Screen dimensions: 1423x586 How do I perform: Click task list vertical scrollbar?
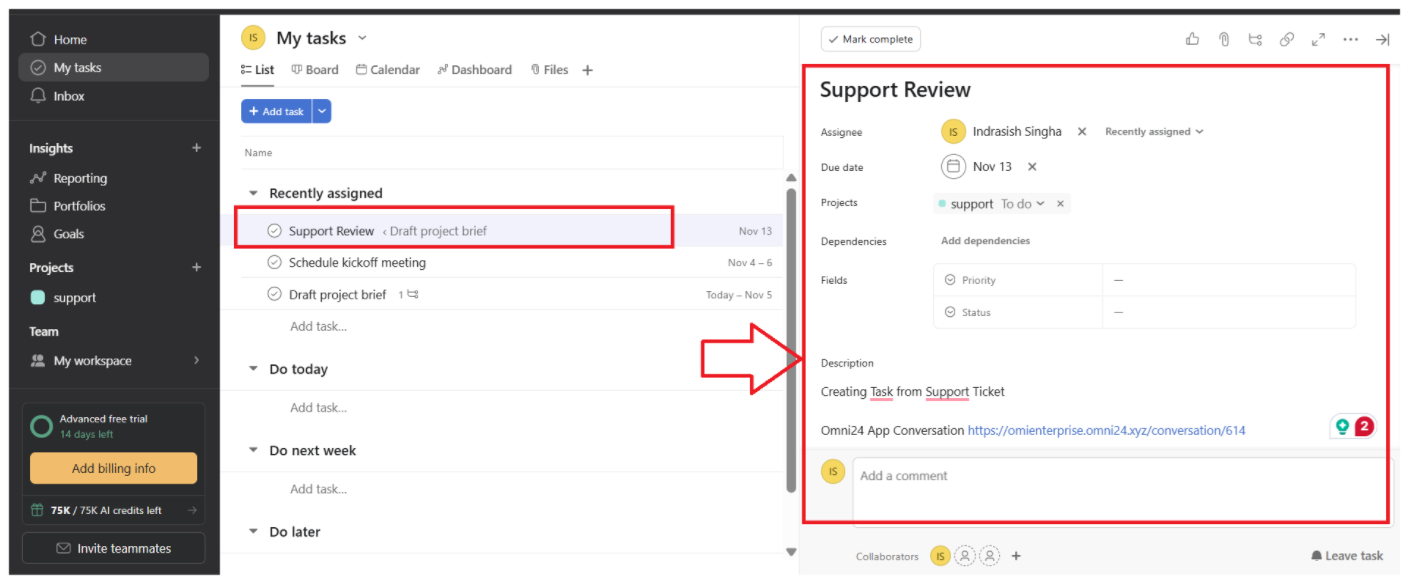[791, 340]
